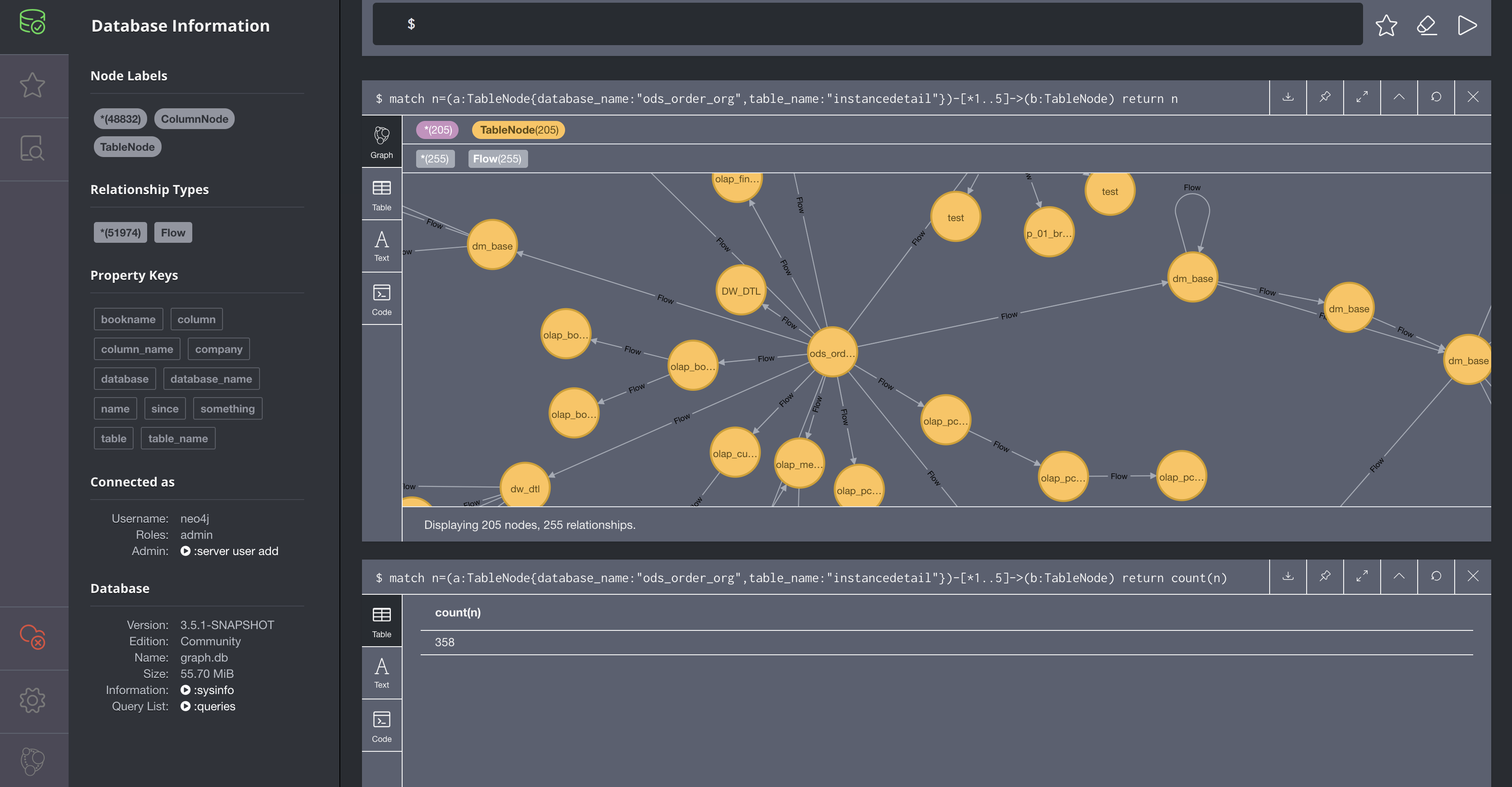Toggle the *(205) node overview chip
Viewport: 1512px width, 787px height.
[x=437, y=130]
